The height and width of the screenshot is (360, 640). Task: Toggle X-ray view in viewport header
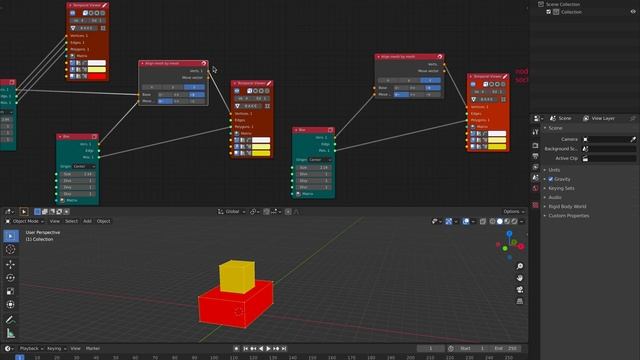point(483,221)
